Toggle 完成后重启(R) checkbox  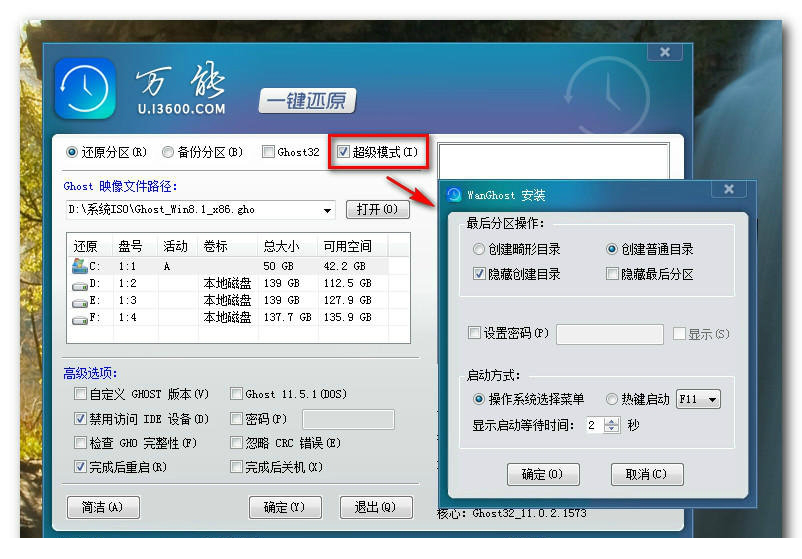click(x=80, y=466)
